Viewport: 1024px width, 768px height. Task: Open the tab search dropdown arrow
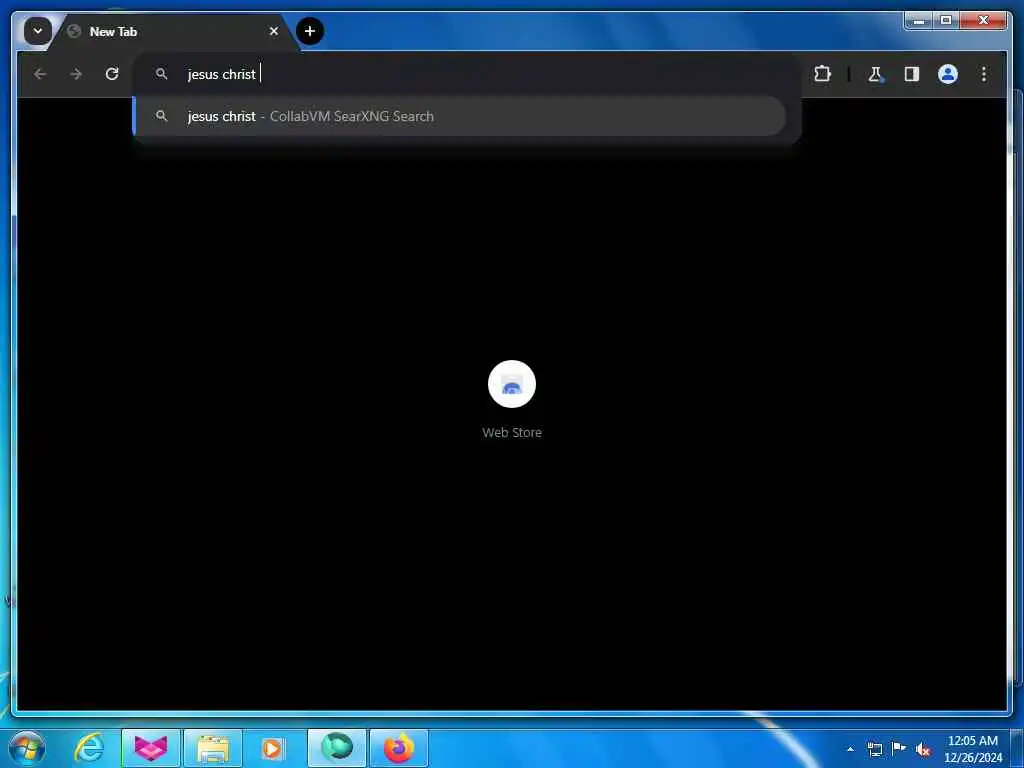coord(38,31)
